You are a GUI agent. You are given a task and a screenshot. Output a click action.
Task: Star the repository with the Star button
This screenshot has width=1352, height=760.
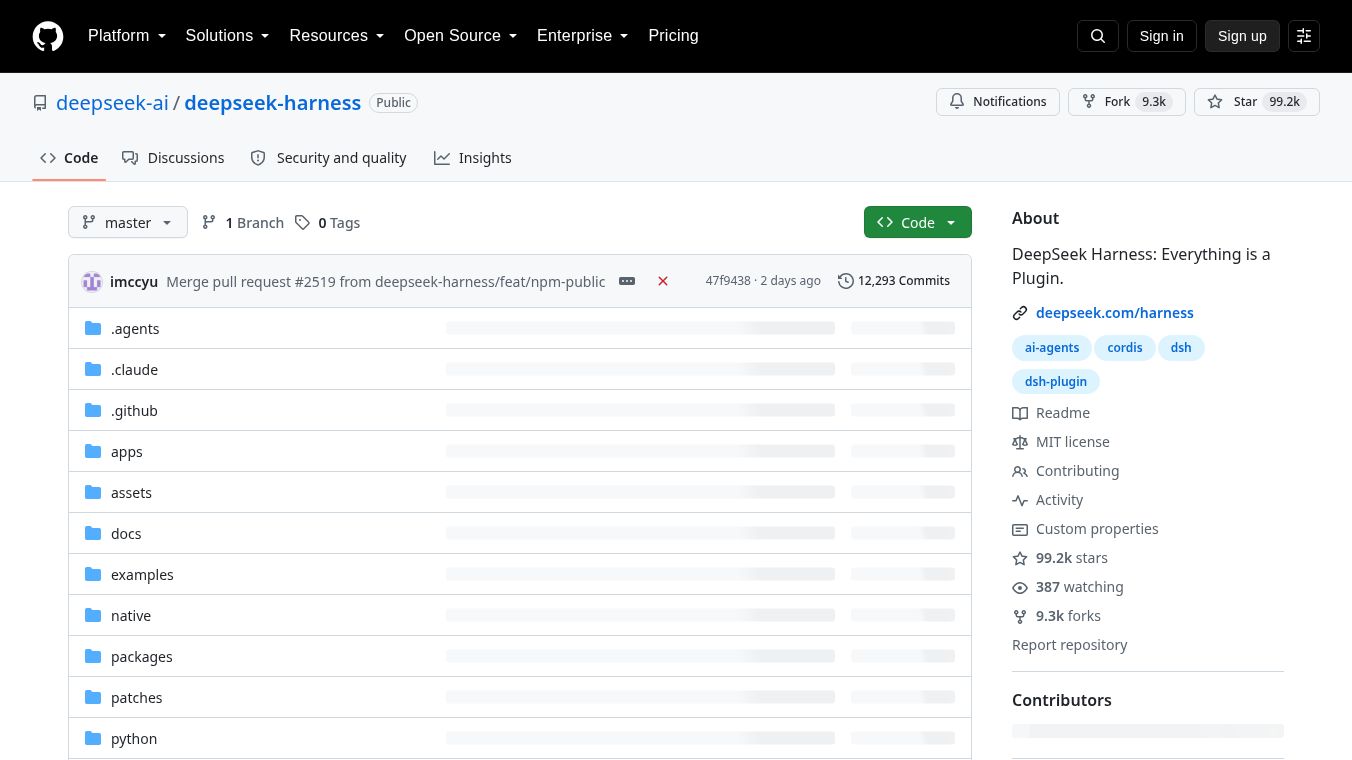click(x=1257, y=102)
